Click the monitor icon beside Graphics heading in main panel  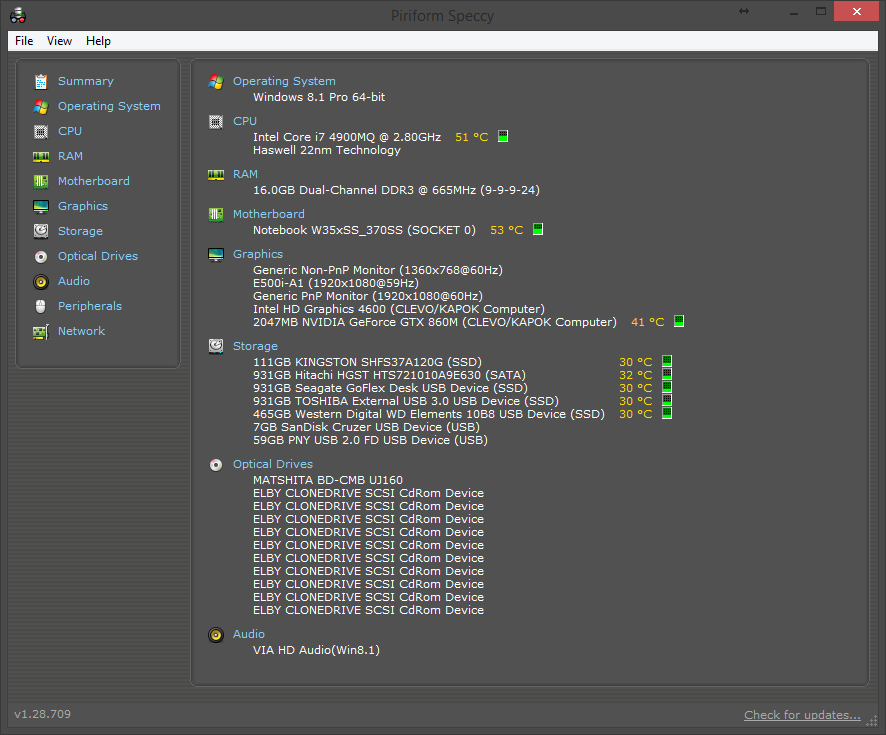(x=216, y=255)
